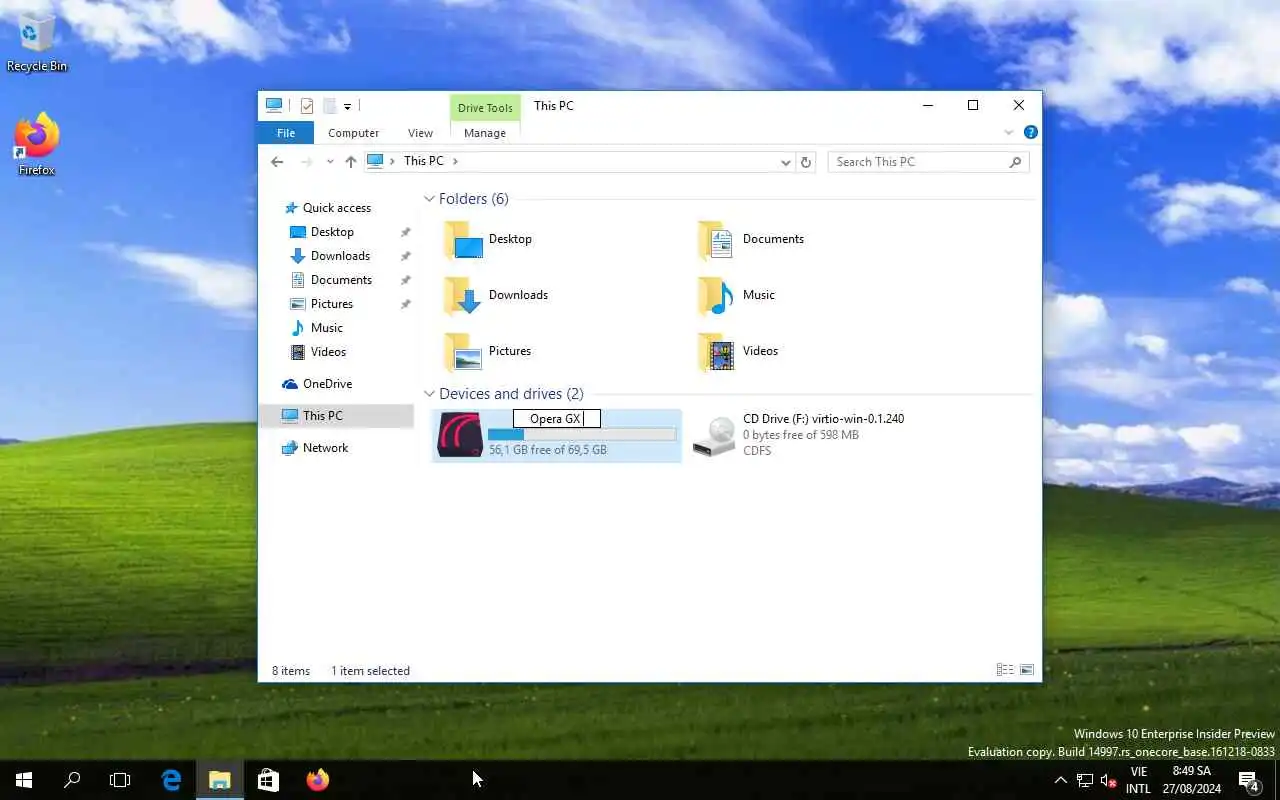This screenshot has width=1280, height=800.
Task: Switch to the View ribbon tab
Action: pyautogui.click(x=420, y=133)
